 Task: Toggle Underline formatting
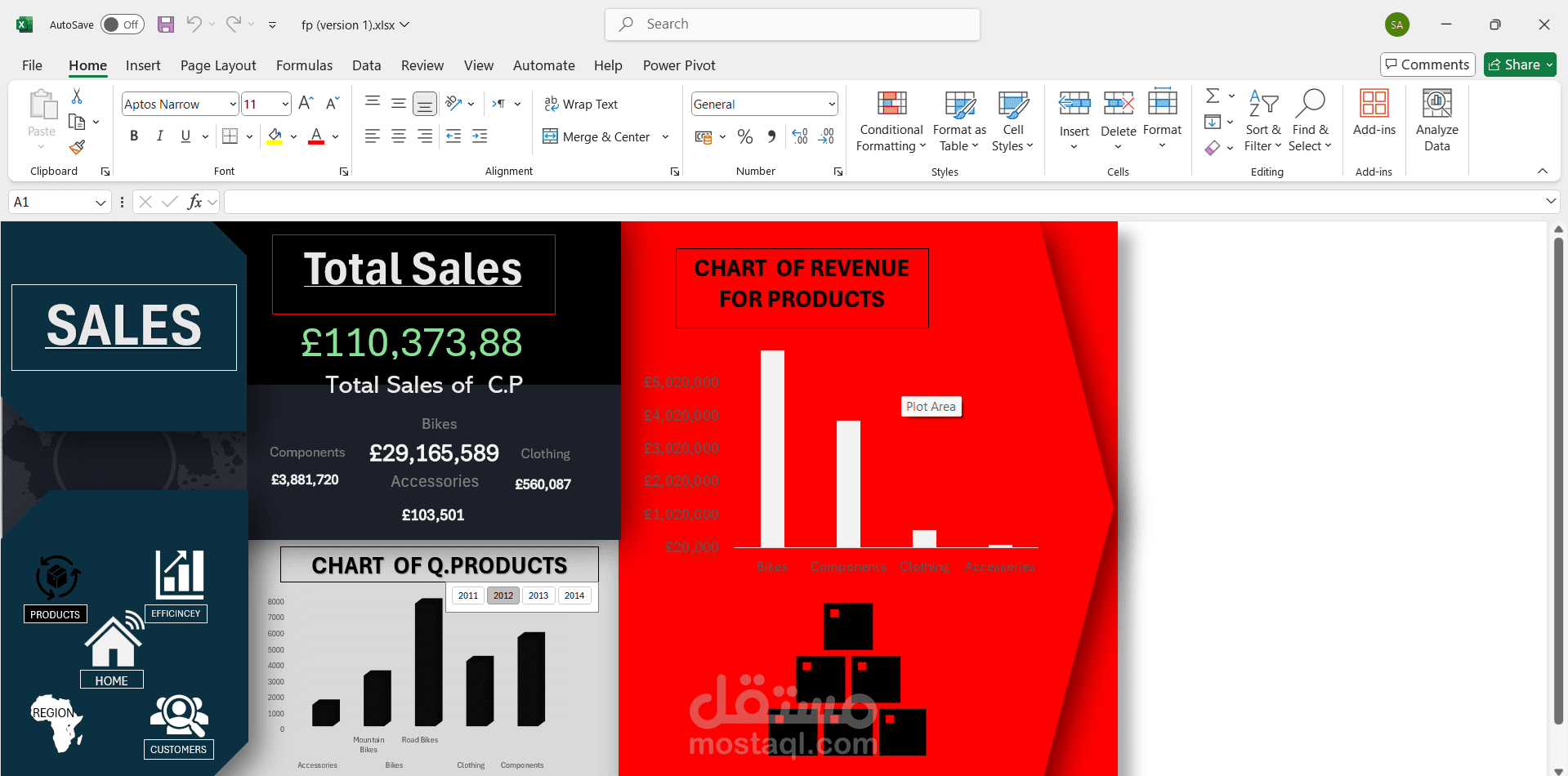coord(185,136)
